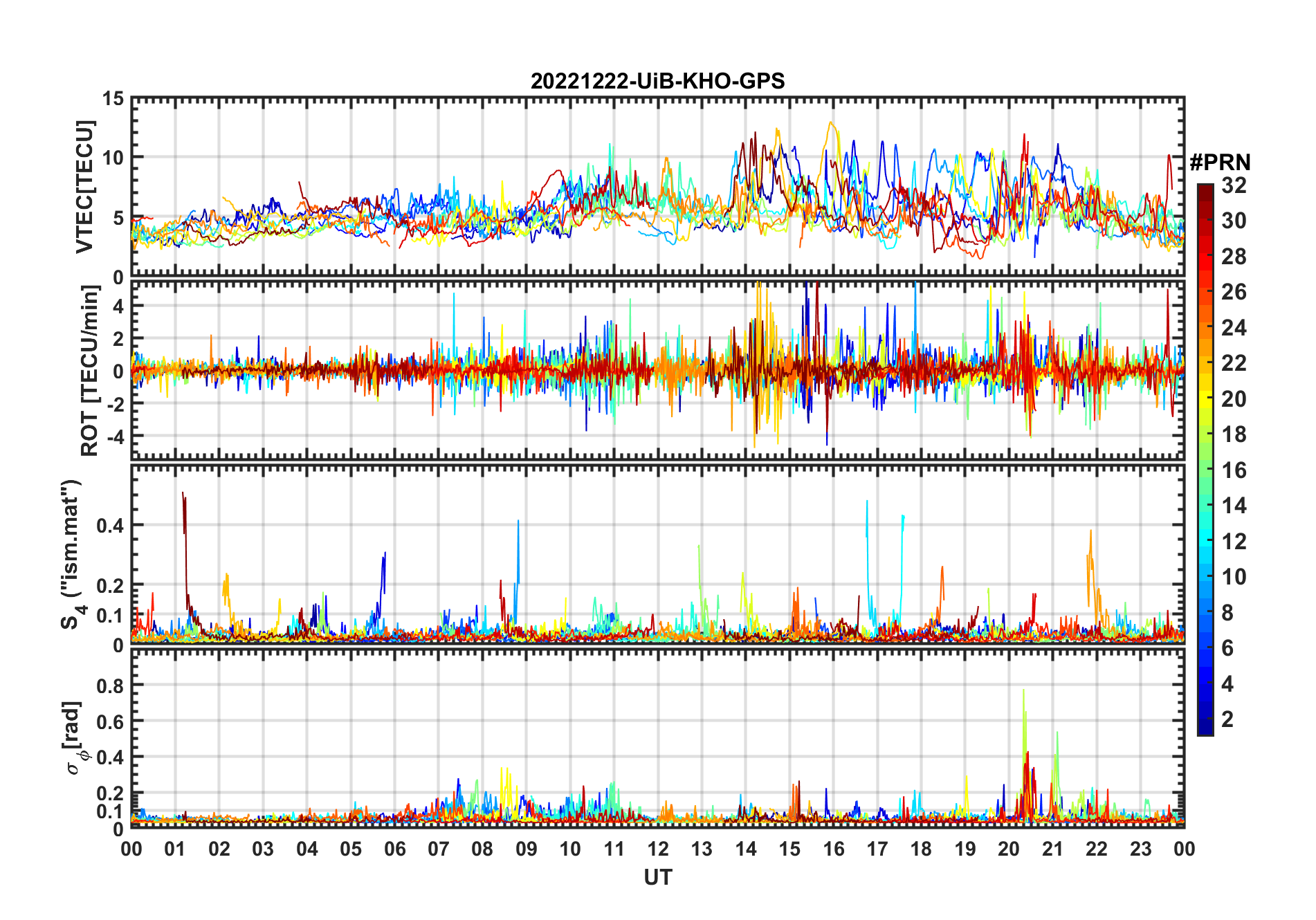Screen dimensions: 1316x920
Task: Click colorbar tick label 16
Action: (1234, 470)
